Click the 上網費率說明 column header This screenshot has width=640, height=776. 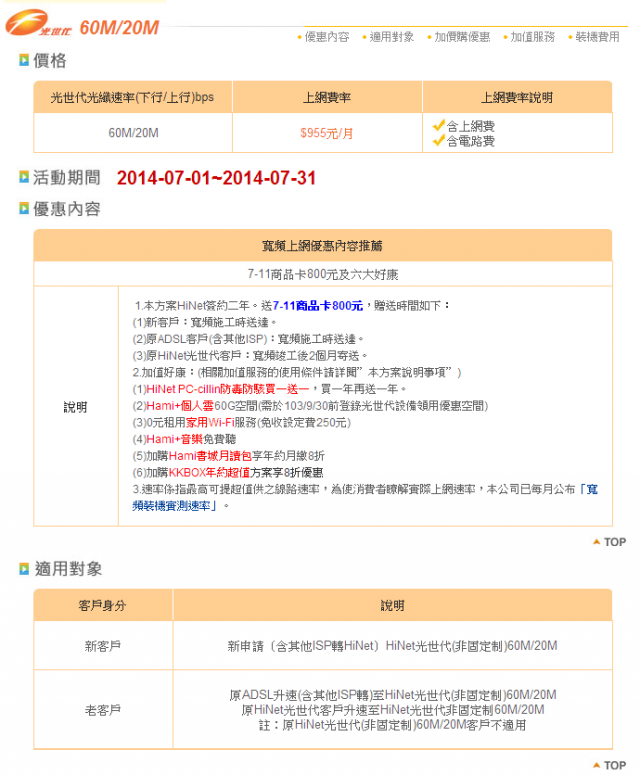click(517, 97)
